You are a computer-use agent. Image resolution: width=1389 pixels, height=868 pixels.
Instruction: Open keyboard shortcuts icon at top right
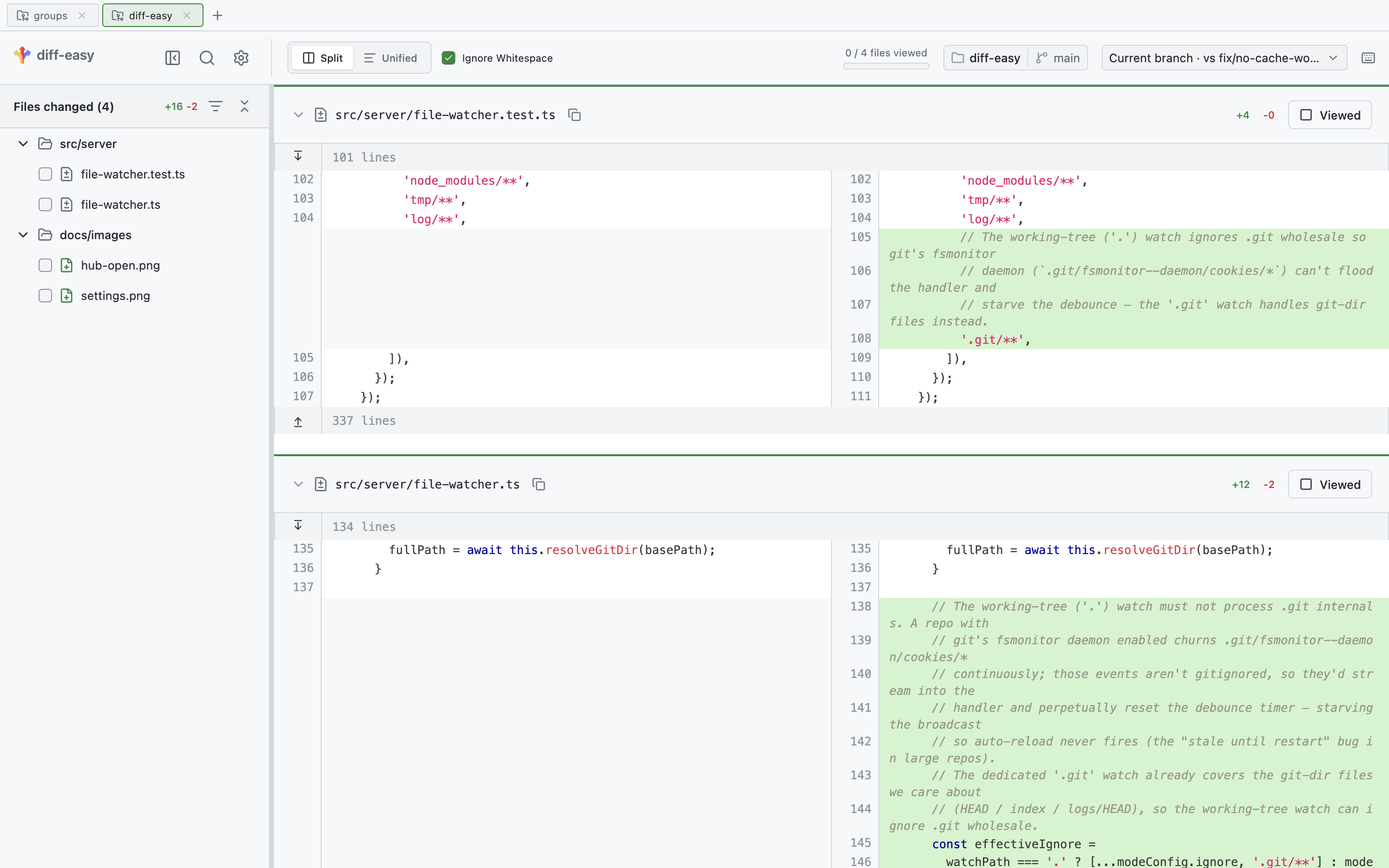pyautogui.click(x=1368, y=58)
